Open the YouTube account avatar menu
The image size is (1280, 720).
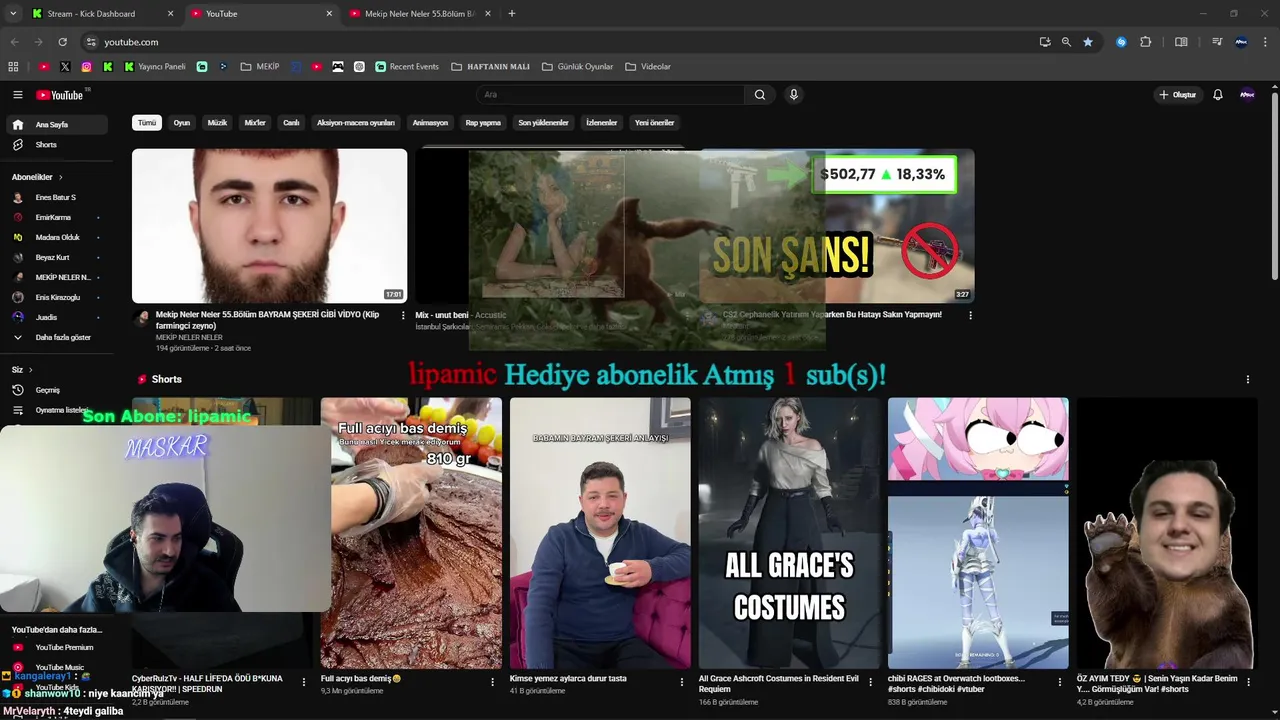[x=1247, y=95]
